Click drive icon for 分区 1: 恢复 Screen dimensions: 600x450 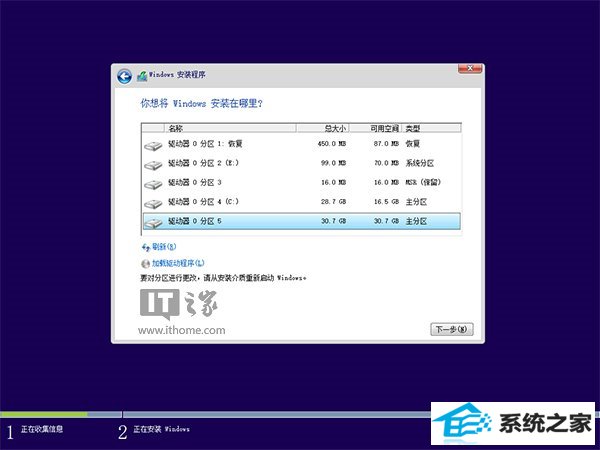click(x=153, y=146)
